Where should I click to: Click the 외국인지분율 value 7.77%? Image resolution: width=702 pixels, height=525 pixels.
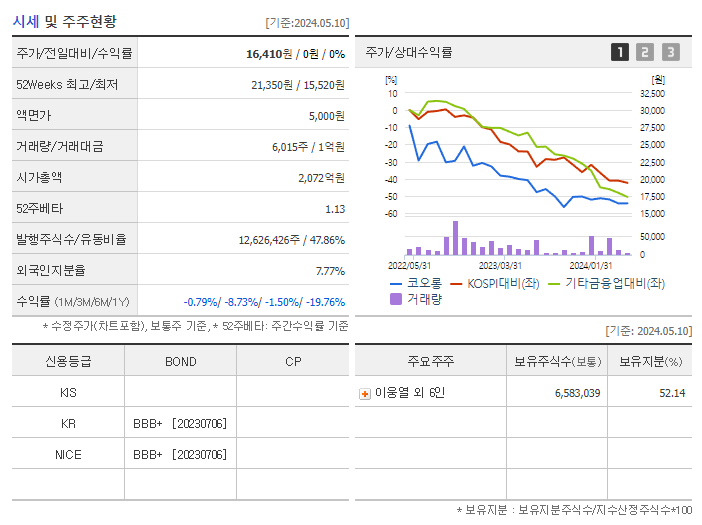[330, 271]
